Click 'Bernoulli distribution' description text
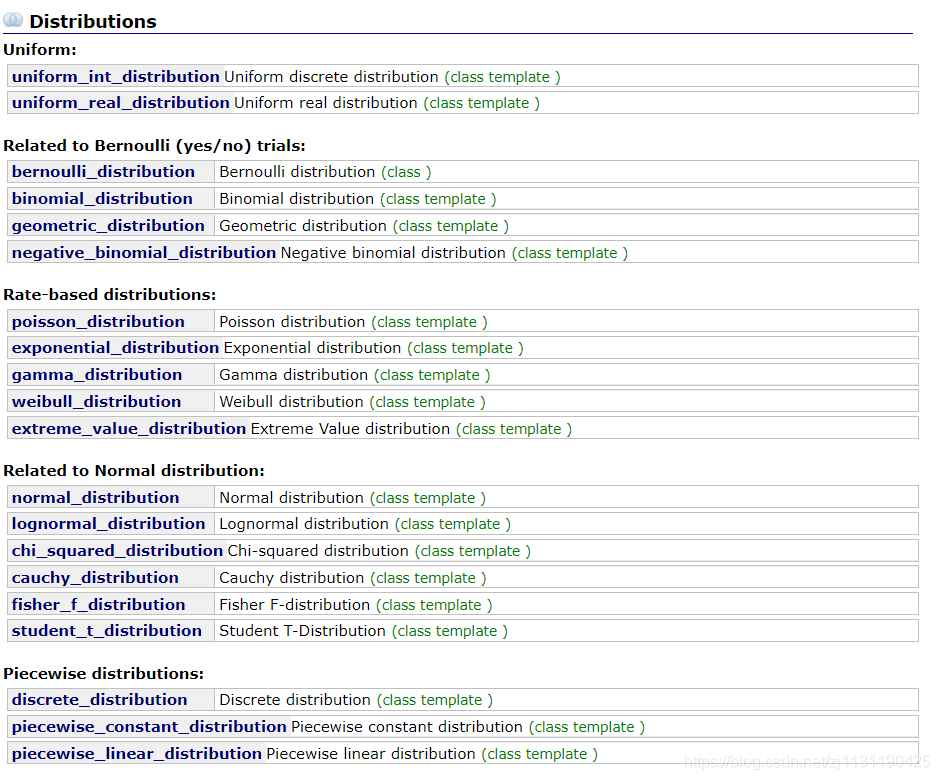 pyautogui.click(x=297, y=172)
